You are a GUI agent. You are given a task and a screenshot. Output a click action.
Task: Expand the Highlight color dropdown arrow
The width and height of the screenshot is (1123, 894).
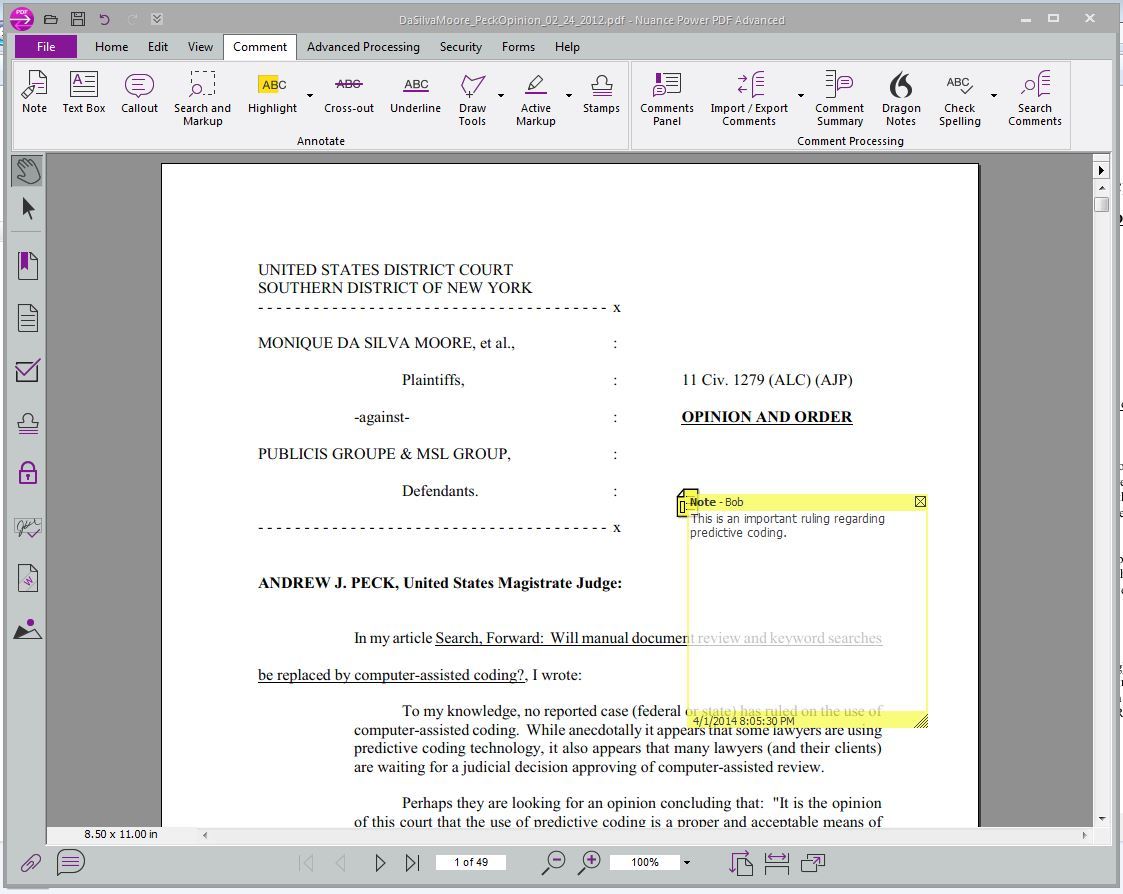(310, 96)
